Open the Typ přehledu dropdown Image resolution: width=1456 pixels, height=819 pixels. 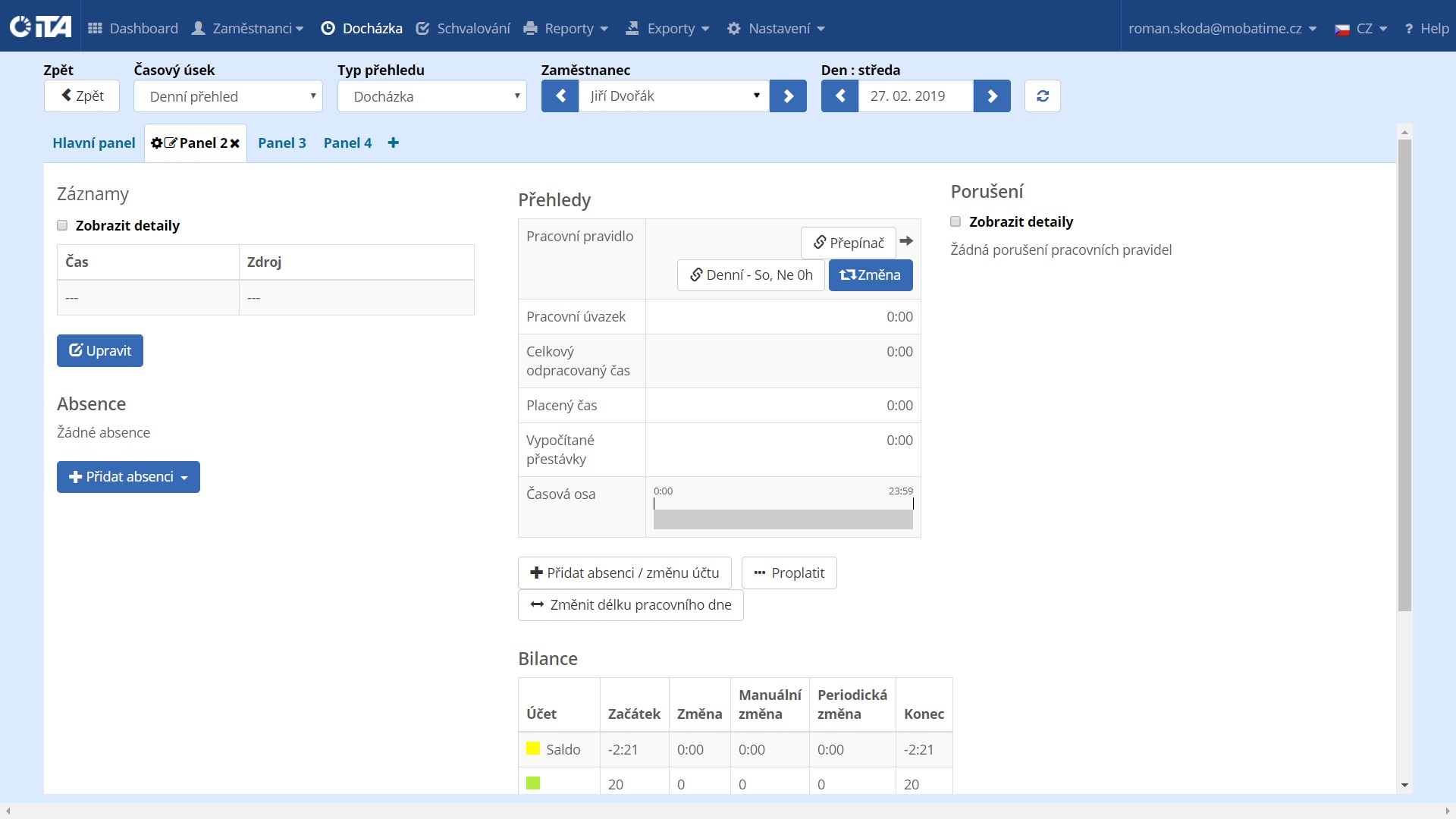click(432, 96)
